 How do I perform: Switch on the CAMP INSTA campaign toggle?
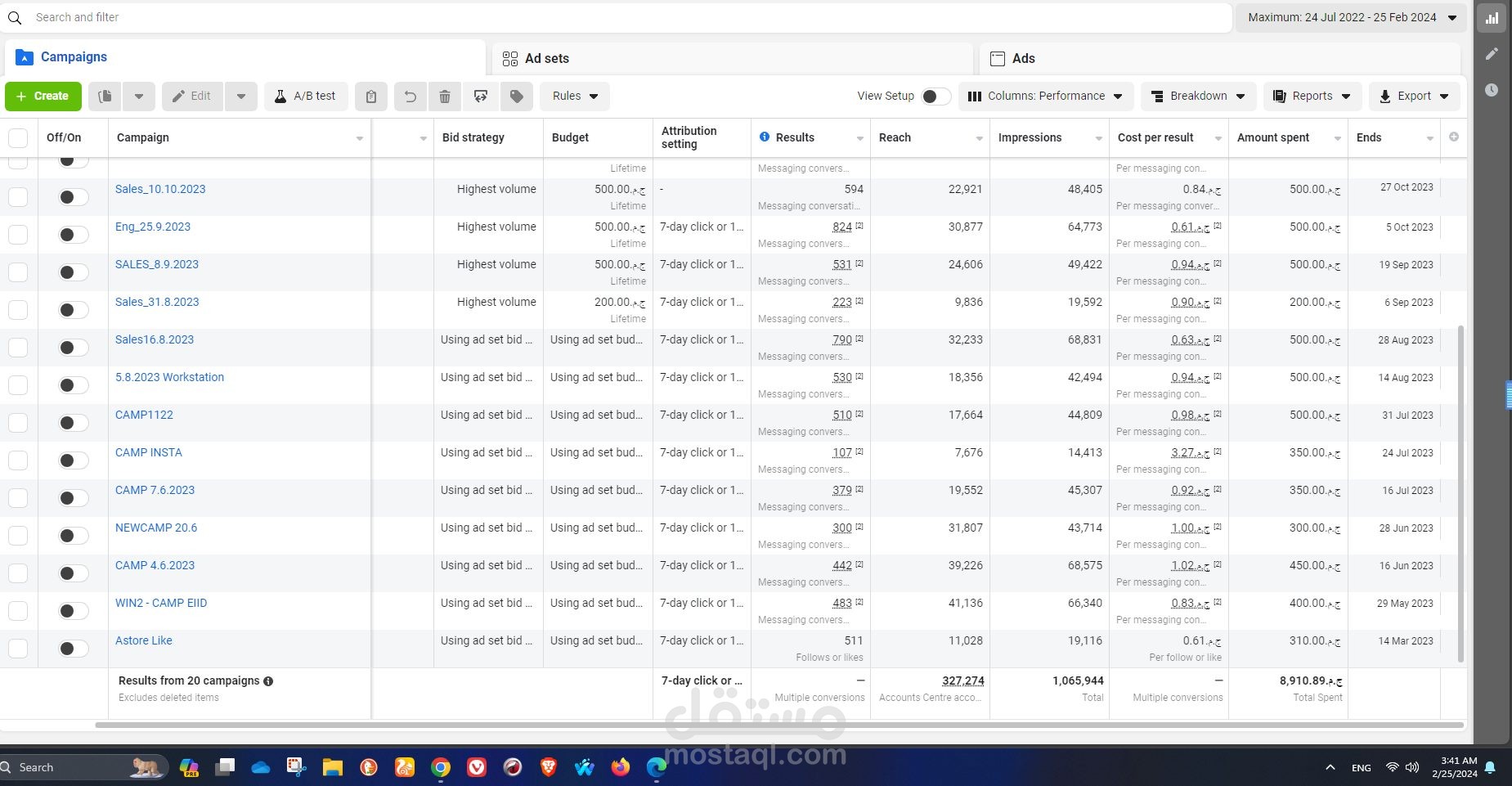[73, 460]
